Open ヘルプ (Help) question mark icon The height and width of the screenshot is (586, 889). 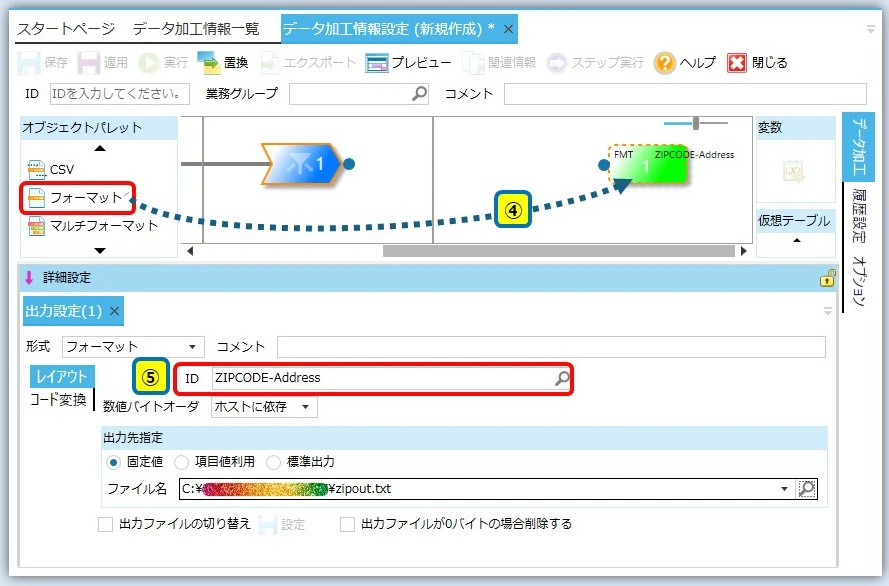coord(664,63)
